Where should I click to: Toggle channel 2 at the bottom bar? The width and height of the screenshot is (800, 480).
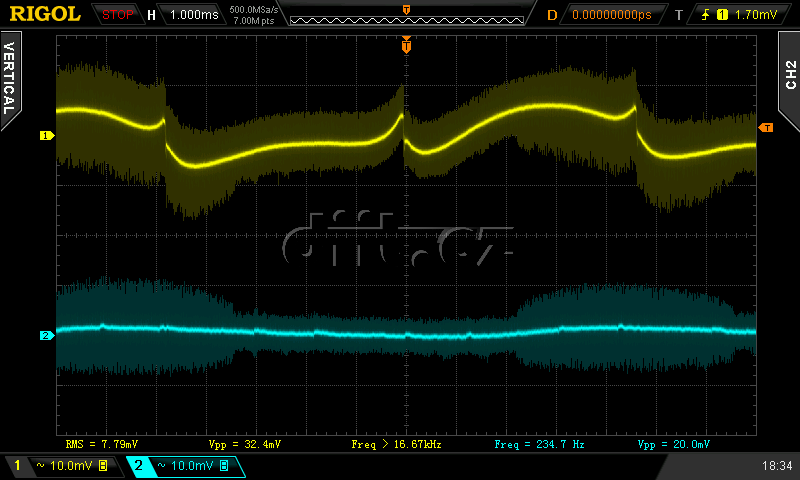(138, 466)
